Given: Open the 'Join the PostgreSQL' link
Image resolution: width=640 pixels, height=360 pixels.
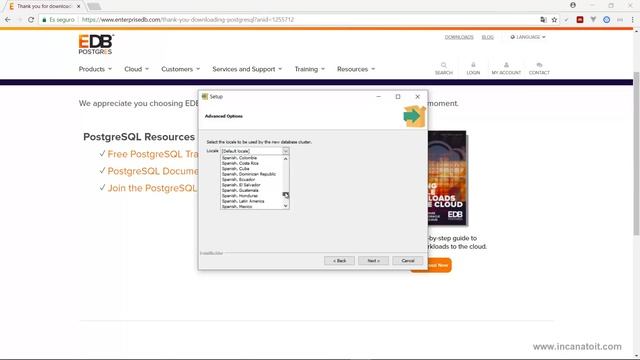Looking at the screenshot, I should point(152,188).
